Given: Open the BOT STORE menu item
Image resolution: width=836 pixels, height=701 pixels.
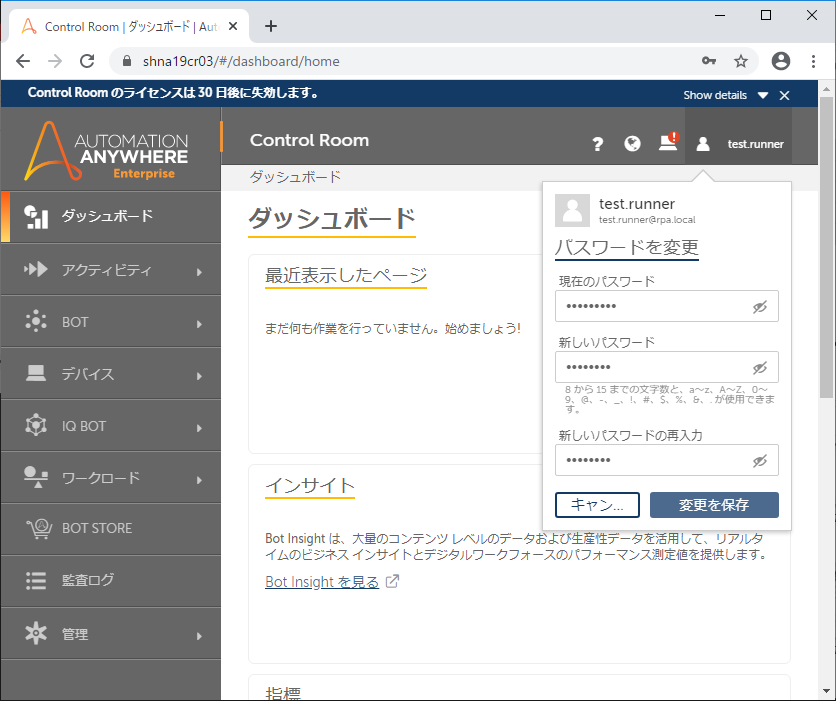Looking at the screenshot, I should pyautogui.click(x=111, y=529).
